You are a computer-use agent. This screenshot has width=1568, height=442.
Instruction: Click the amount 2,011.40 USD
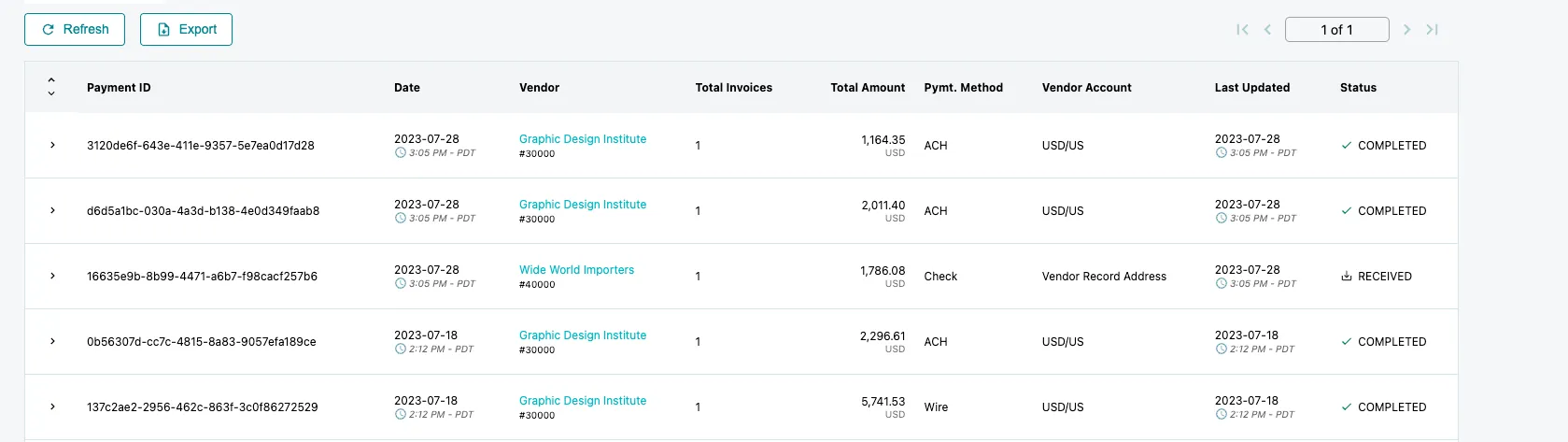(x=883, y=210)
